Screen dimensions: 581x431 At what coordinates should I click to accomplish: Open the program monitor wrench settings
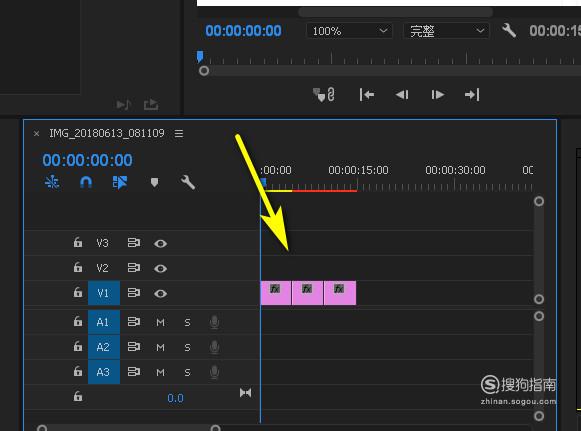tap(509, 31)
